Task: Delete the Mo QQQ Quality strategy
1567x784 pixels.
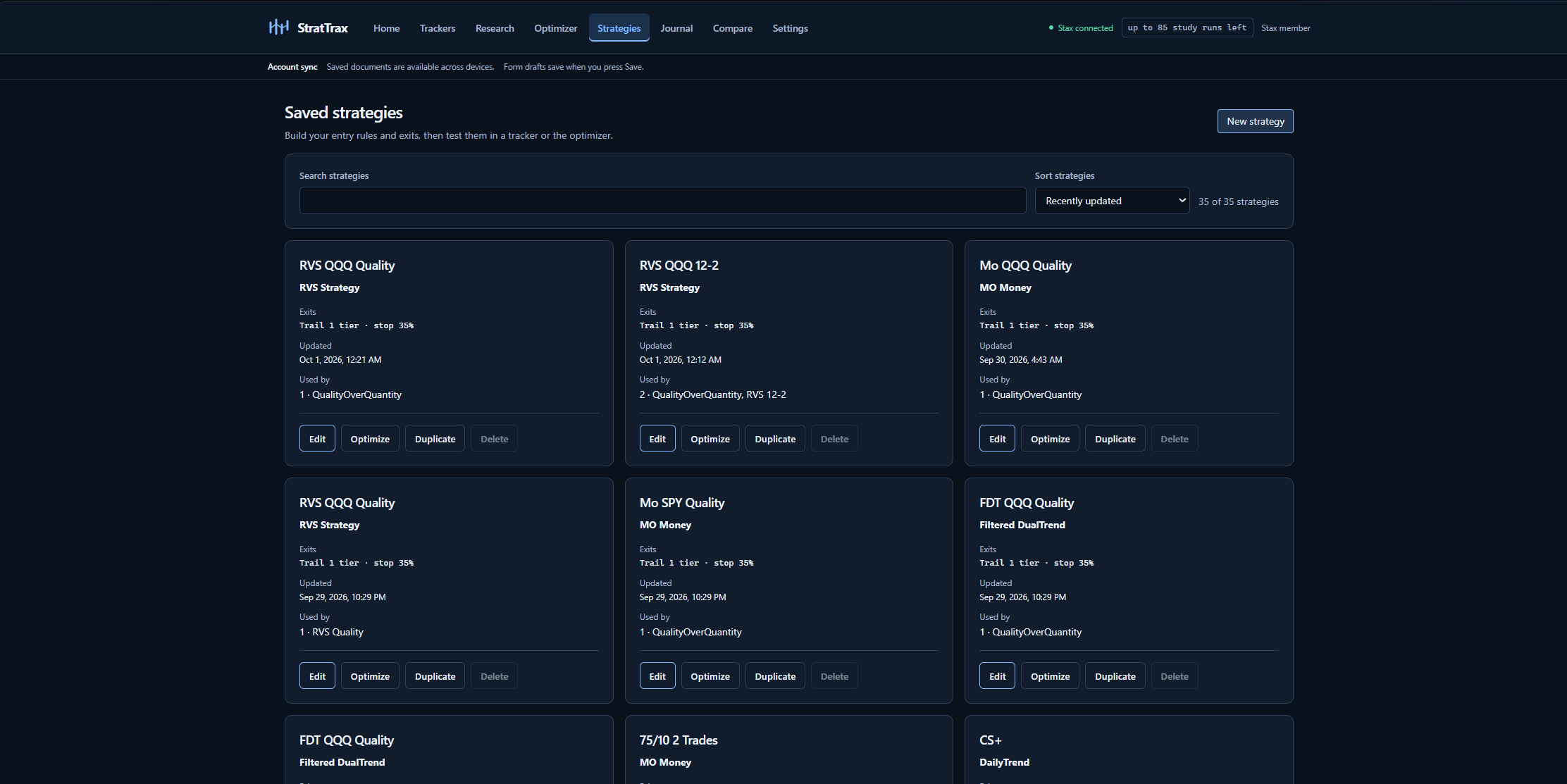Action: (x=1175, y=439)
